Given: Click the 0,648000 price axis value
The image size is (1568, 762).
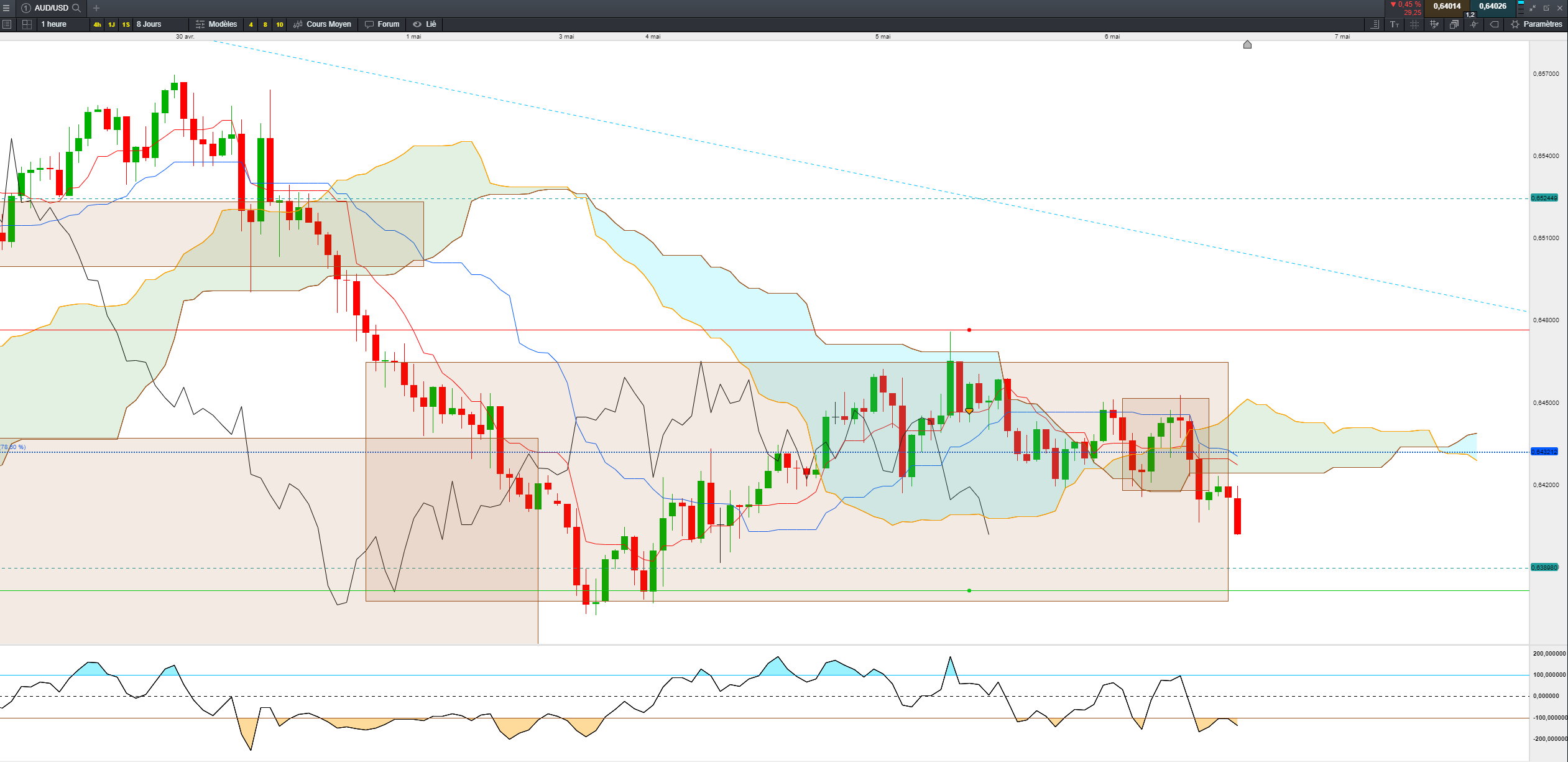Looking at the screenshot, I should click(x=1546, y=320).
